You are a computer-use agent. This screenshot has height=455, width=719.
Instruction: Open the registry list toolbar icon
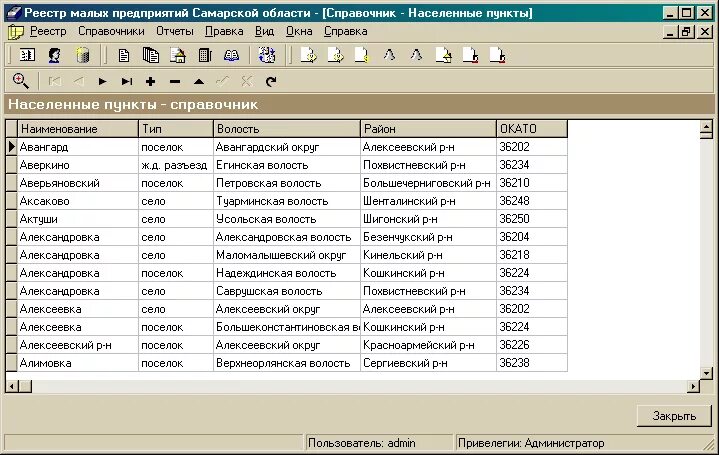click(27, 55)
